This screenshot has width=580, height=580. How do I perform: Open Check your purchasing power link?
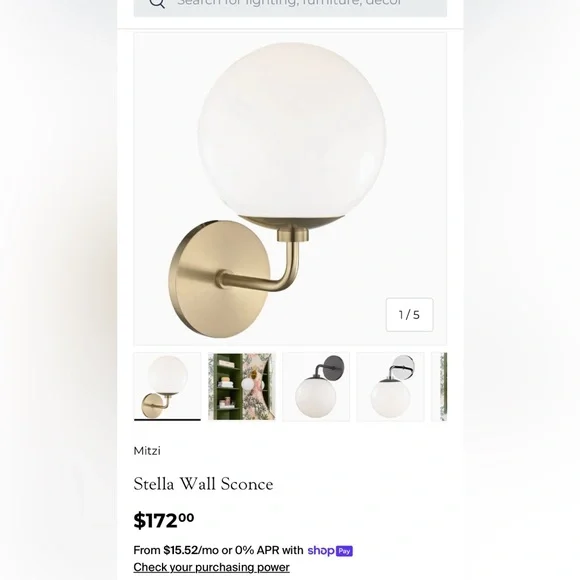click(x=211, y=567)
